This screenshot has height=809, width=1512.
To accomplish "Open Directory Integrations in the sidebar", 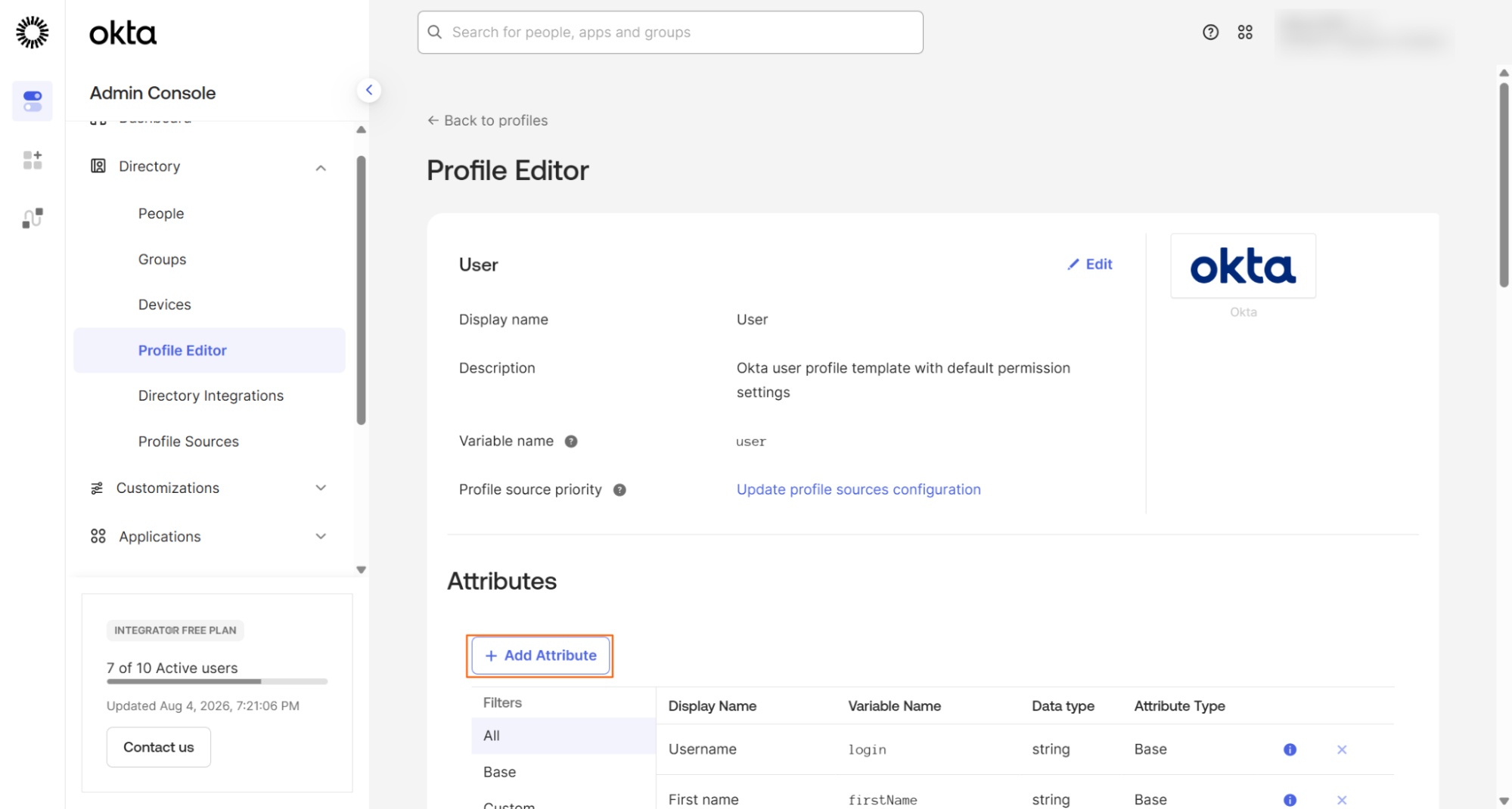I will pos(211,395).
